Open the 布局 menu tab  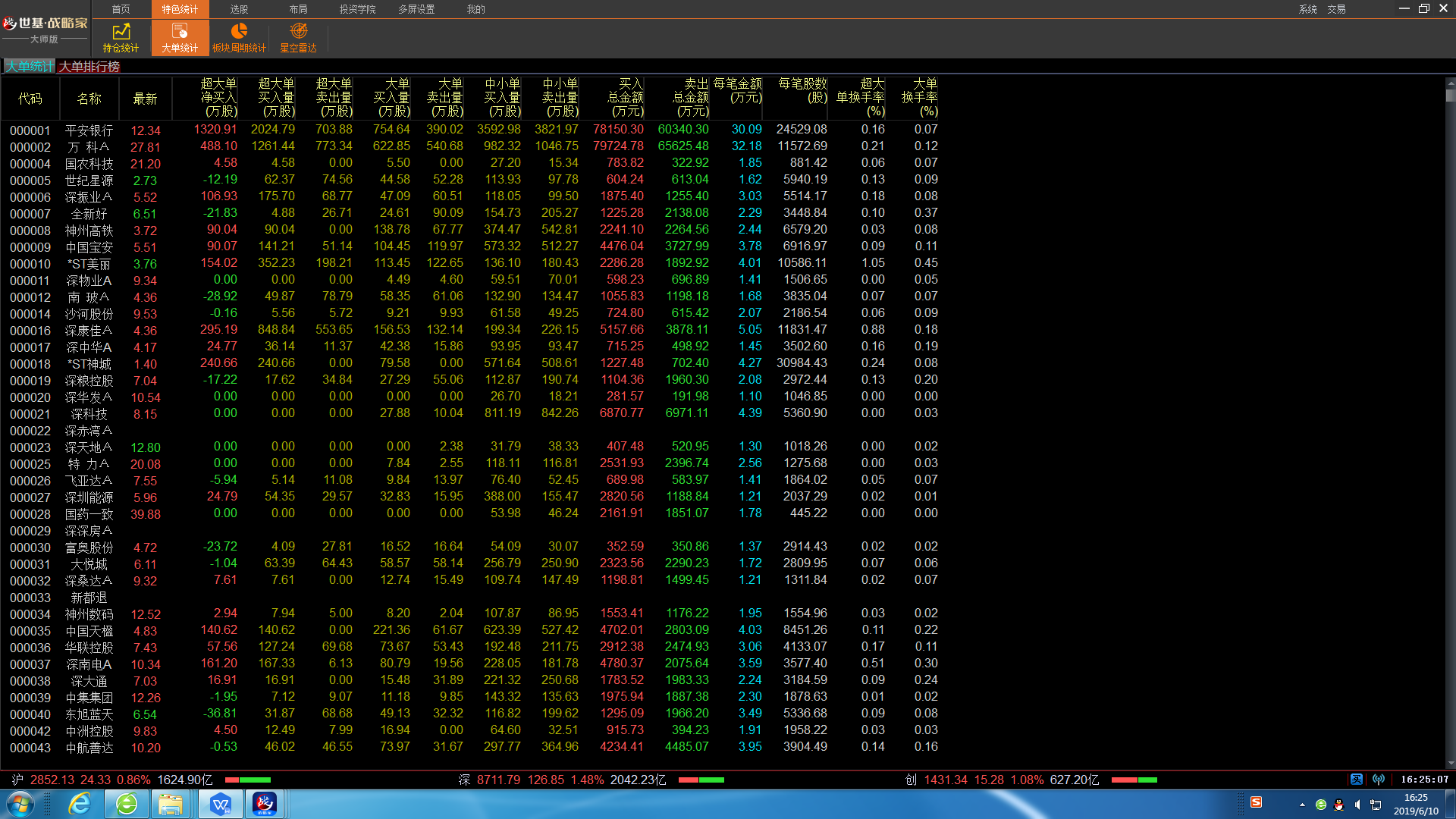(299, 9)
